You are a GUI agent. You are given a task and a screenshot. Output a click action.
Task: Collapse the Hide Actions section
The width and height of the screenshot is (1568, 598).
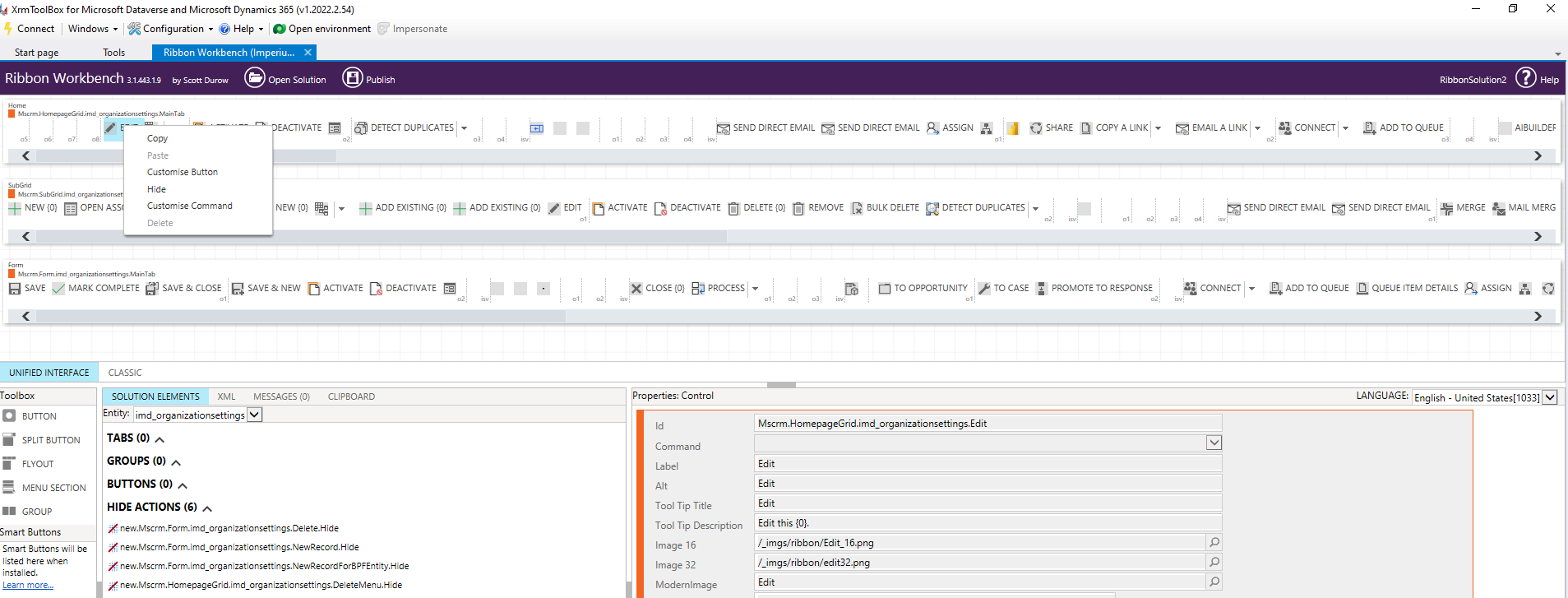click(207, 508)
